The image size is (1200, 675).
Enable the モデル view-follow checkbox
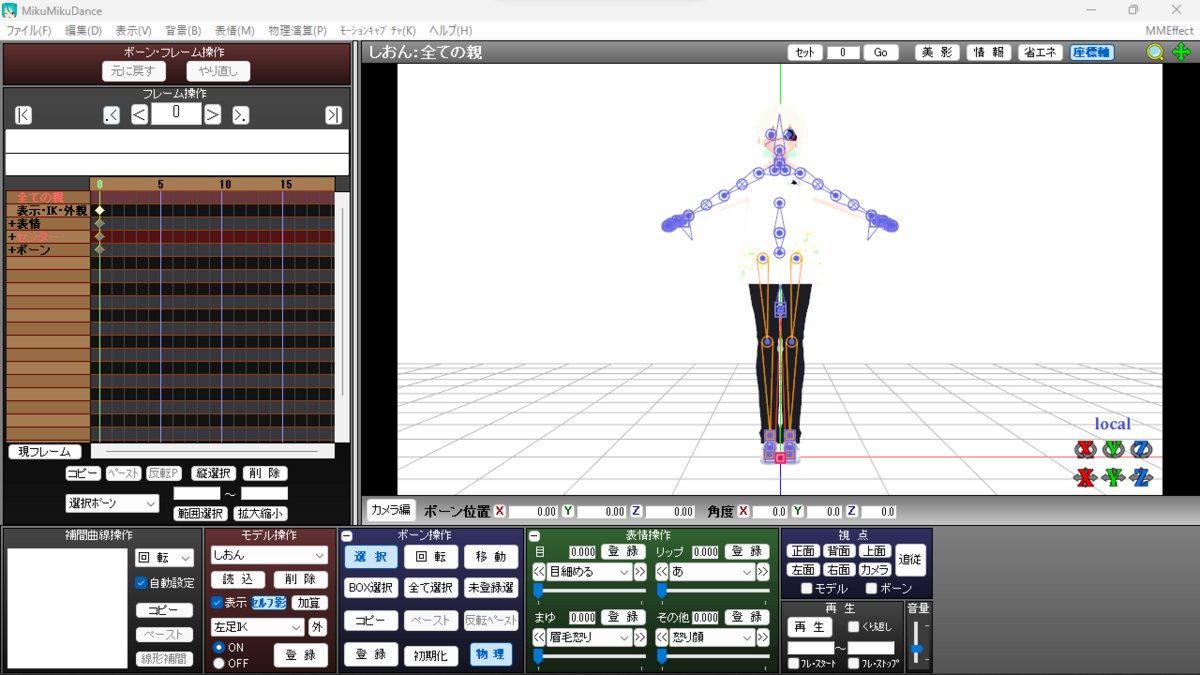(807, 589)
